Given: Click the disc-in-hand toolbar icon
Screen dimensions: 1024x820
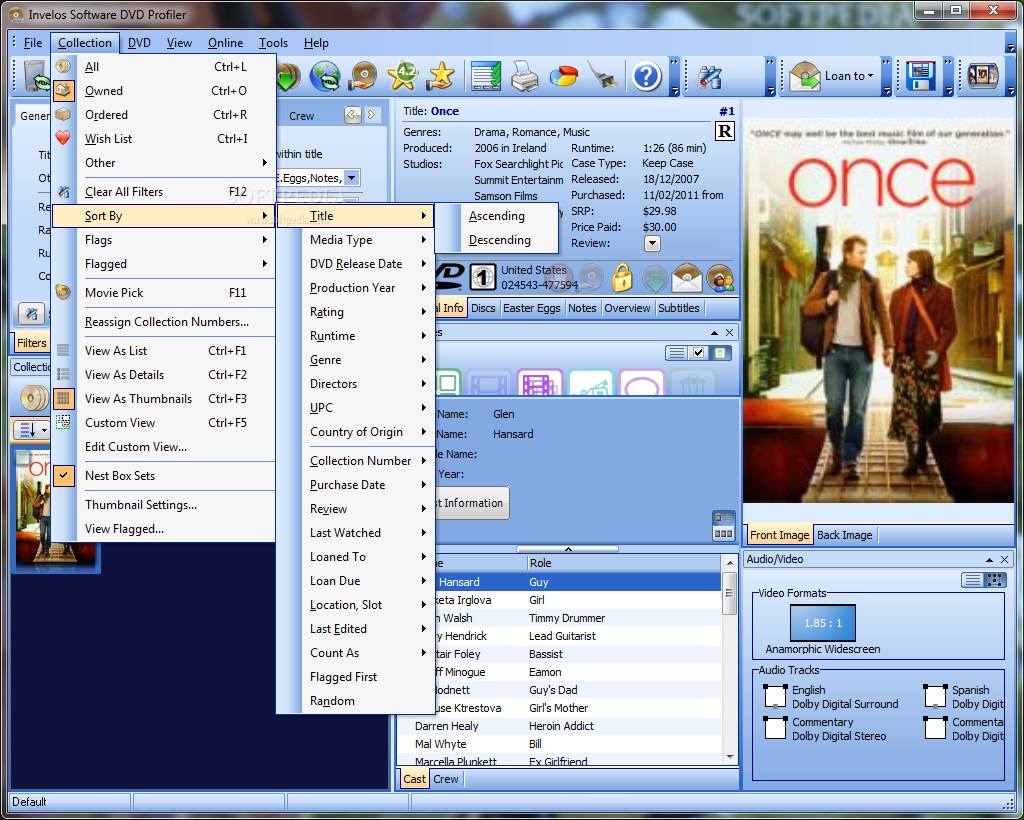Looking at the screenshot, I should [x=364, y=76].
